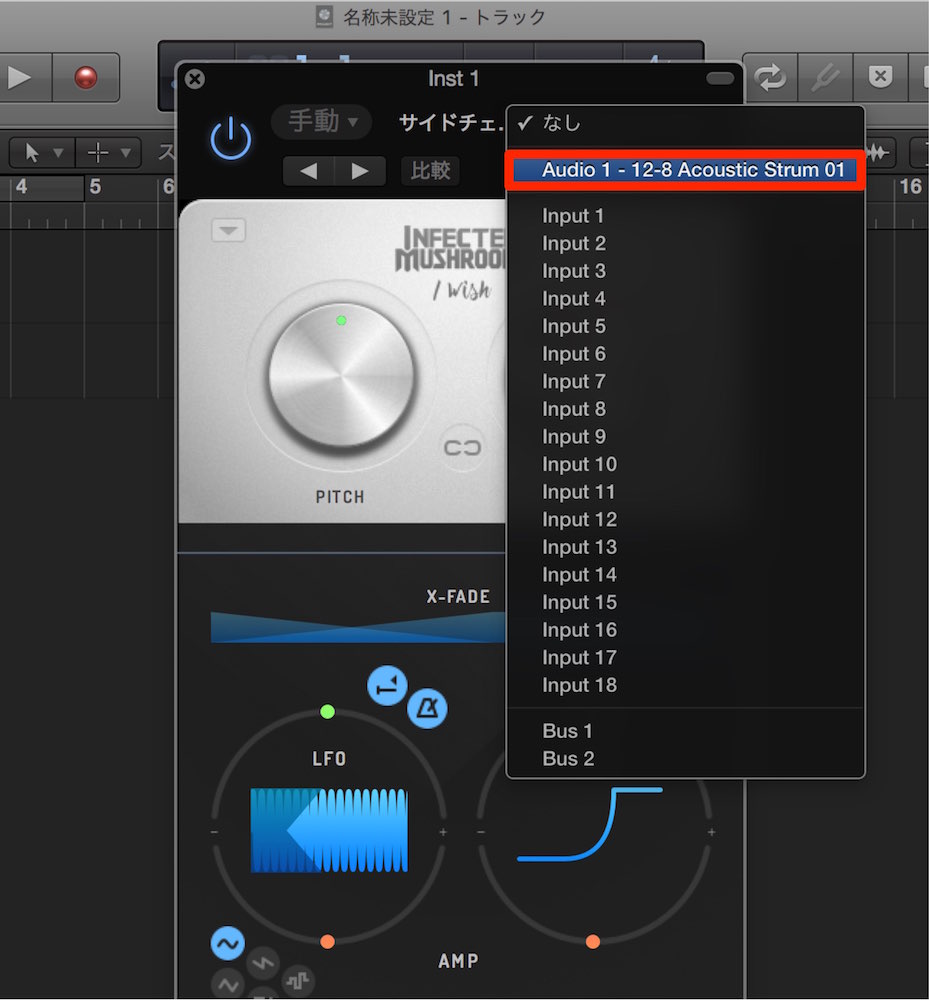Select Input 1 side chain source
Viewport: 929px width, 1000px height.
[x=685, y=216]
